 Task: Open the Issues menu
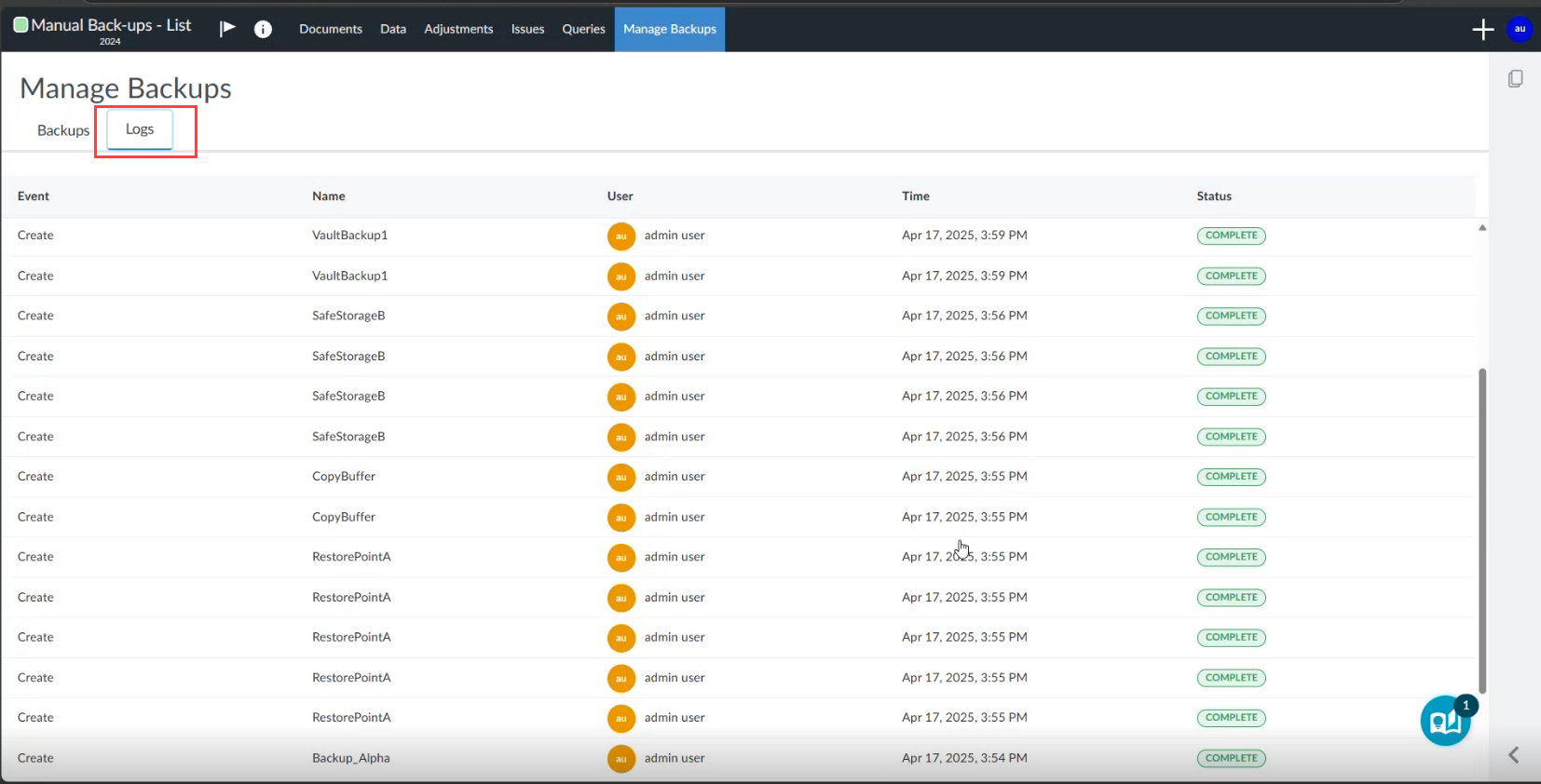pyautogui.click(x=527, y=29)
